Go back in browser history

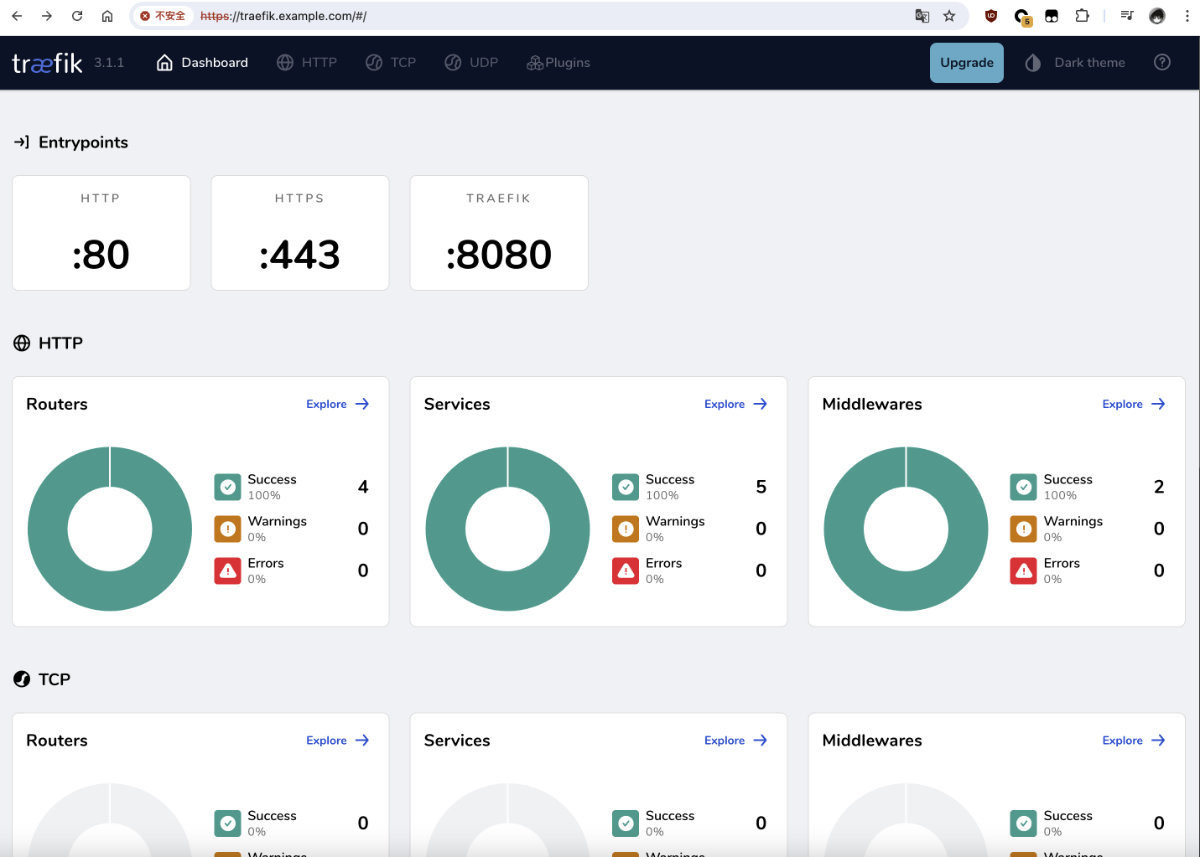(17, 16)
